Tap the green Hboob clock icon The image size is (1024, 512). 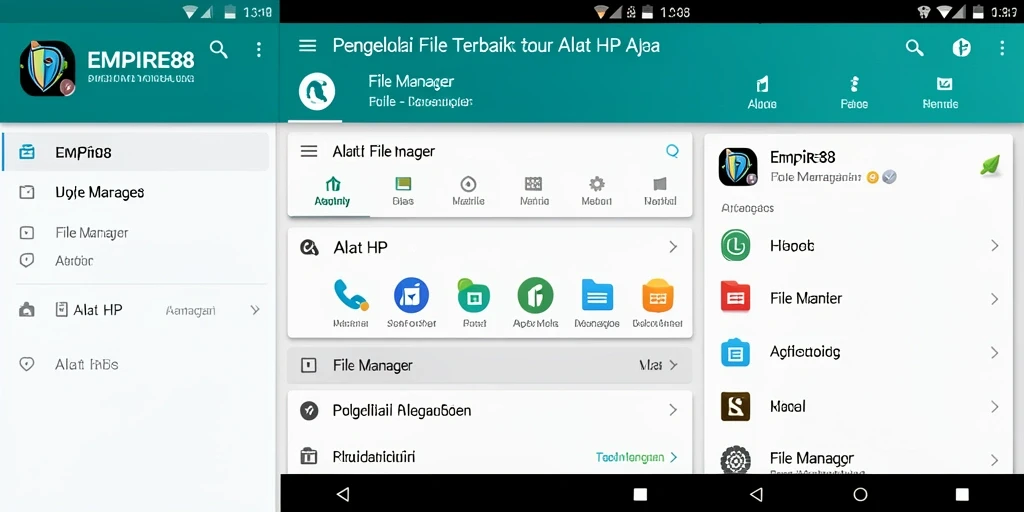click(x=735, y=246)
